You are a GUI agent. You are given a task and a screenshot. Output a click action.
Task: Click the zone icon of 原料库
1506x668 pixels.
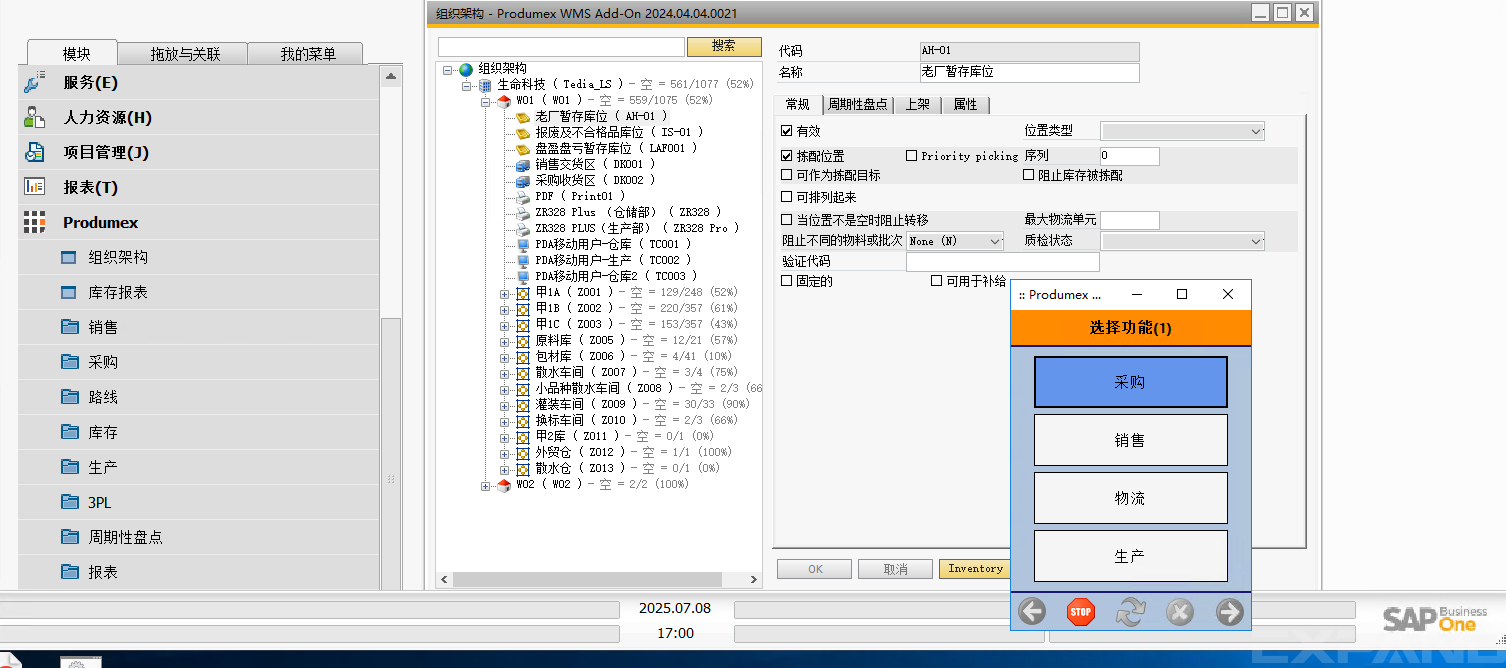point(523,341)
